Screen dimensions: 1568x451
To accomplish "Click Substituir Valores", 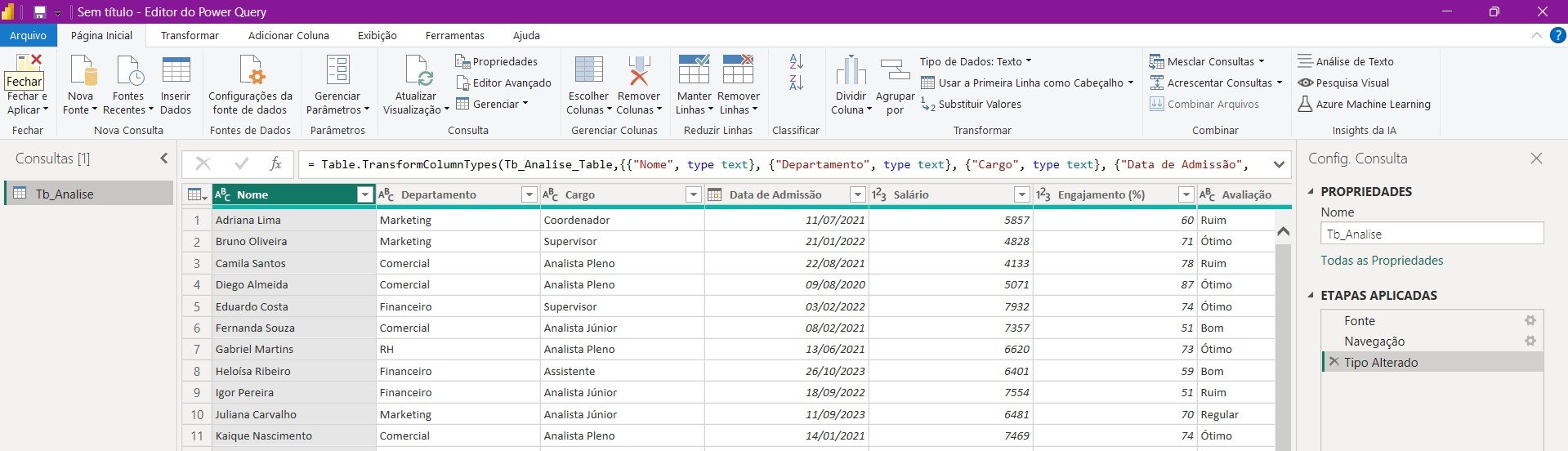I will (x=971, y=105).
